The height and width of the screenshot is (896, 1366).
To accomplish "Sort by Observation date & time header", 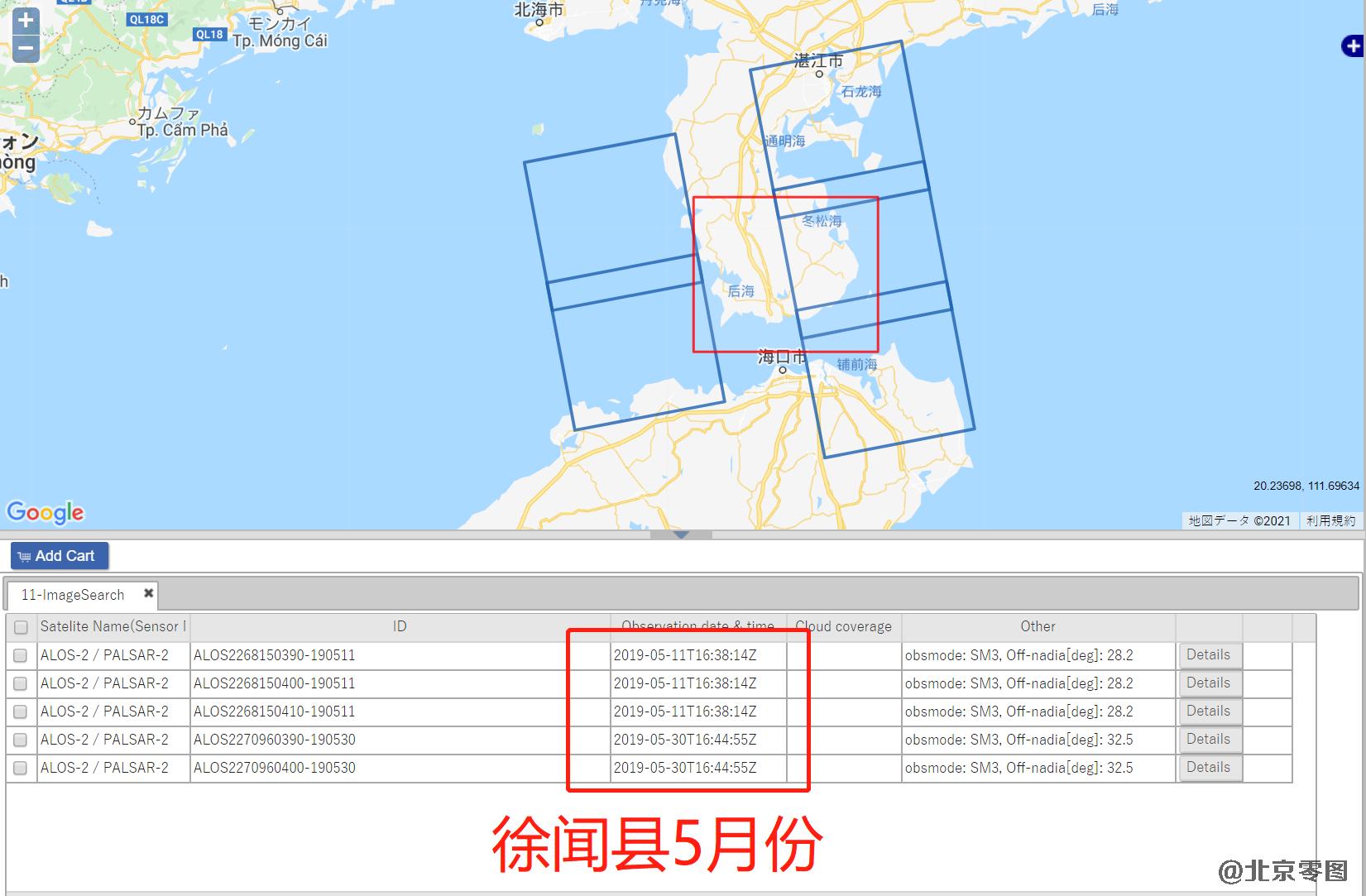I will tap(697, 626).
